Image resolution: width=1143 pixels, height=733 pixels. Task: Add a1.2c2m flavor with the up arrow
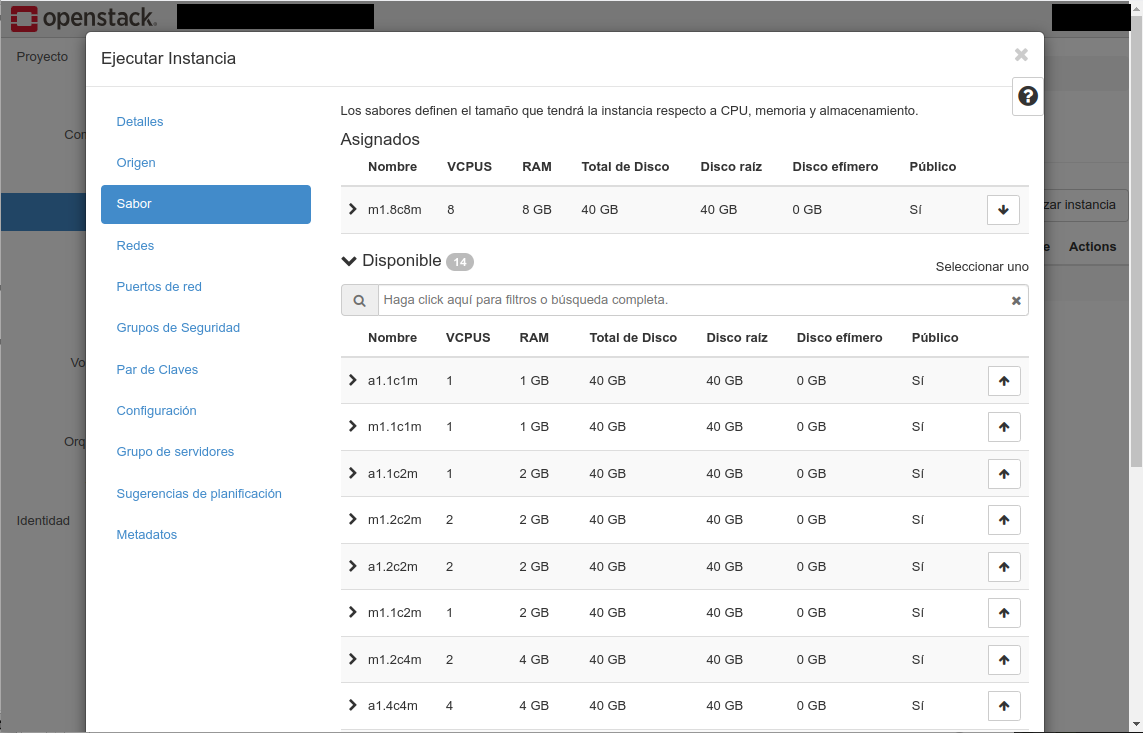(x=1004, y=566)
